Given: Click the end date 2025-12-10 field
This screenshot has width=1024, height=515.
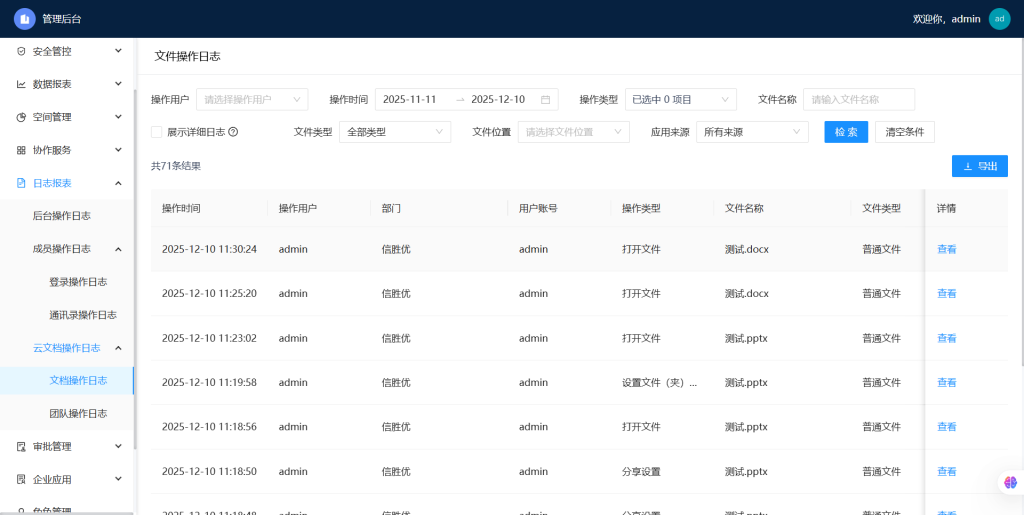Looking at the screenshot, I should [x=498, y=100].
